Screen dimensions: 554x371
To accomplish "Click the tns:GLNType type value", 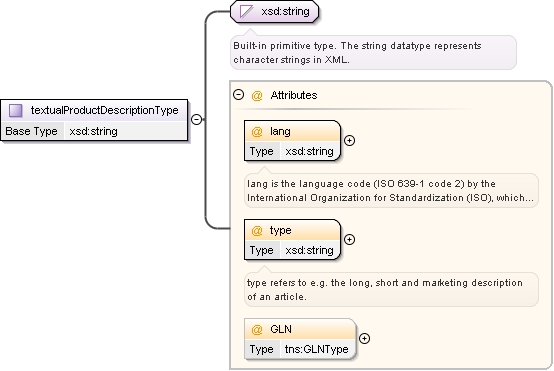I will click(317, 349).
